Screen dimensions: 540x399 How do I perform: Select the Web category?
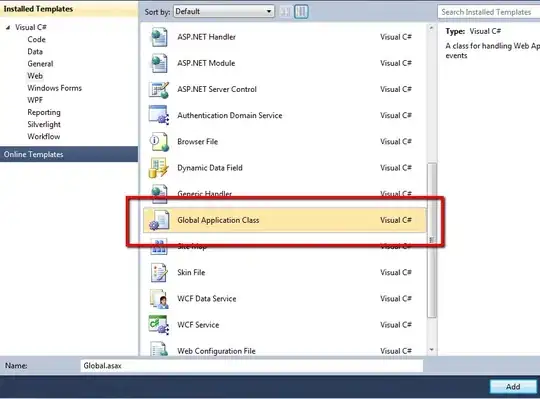(x=35, y=76)
